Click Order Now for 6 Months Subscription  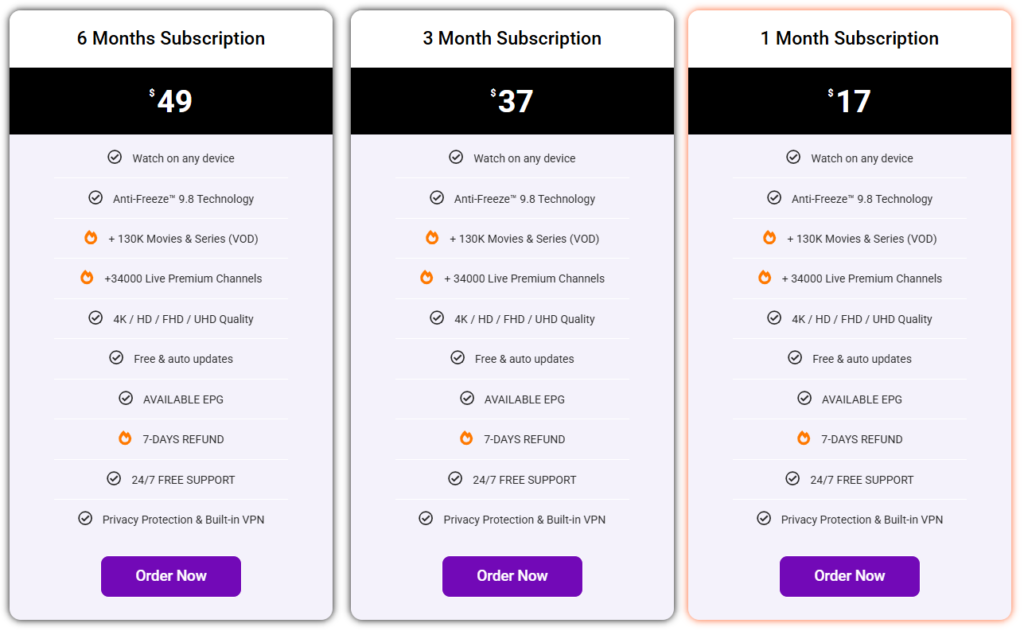(x=171, y=576)
